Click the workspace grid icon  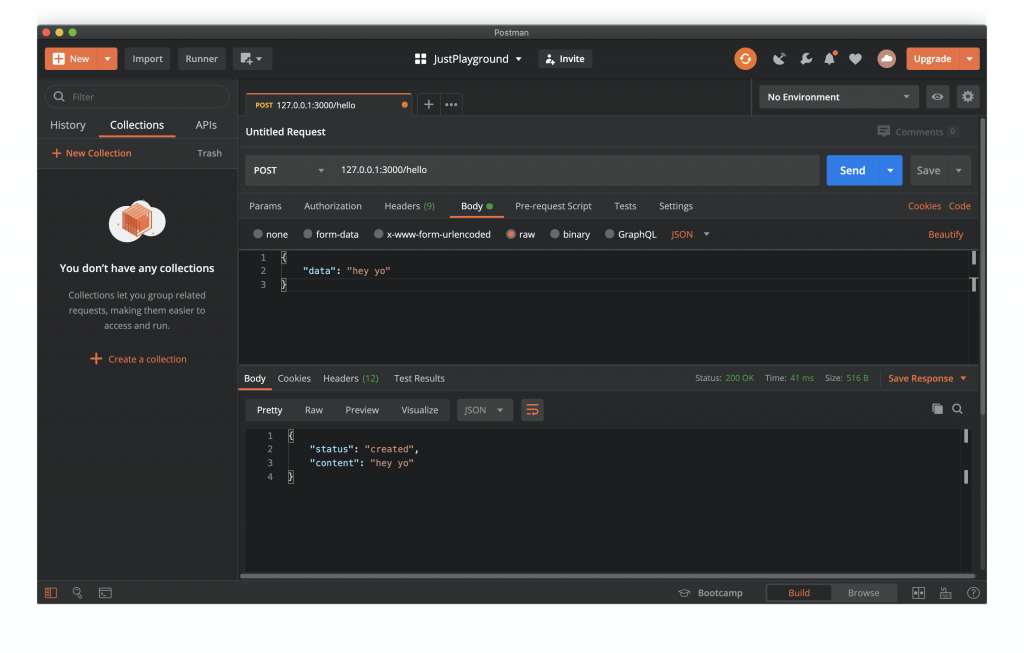(x=421, y=59)
